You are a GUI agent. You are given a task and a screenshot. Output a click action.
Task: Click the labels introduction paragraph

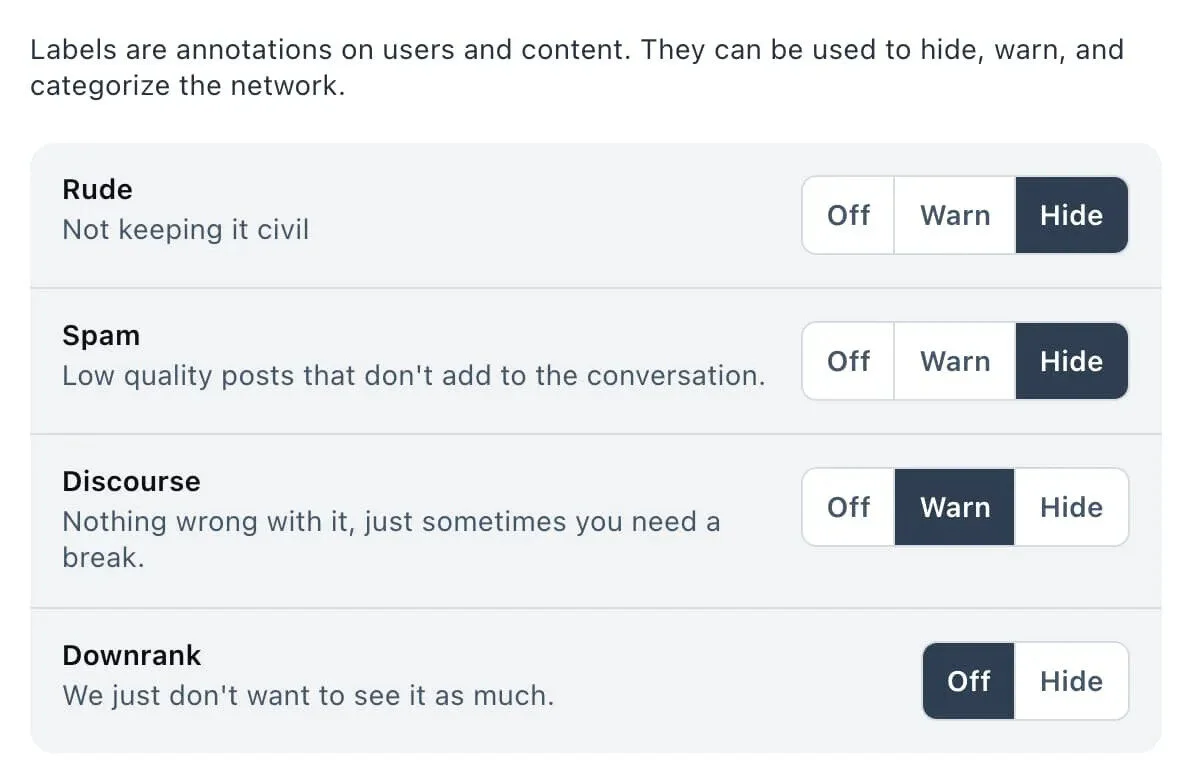click(577, 67)
